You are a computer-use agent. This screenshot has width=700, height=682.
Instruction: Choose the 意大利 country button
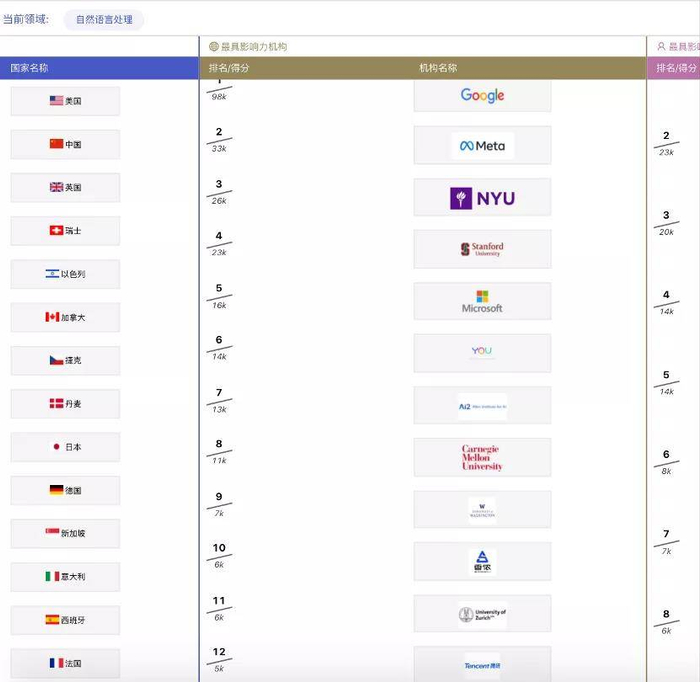pos(65,577)
